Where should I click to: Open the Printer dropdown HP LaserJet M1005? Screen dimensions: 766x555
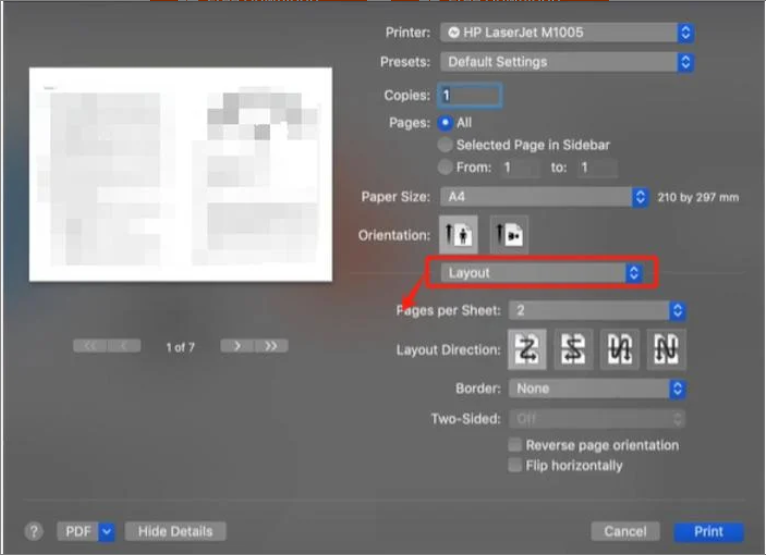(567, 33)
